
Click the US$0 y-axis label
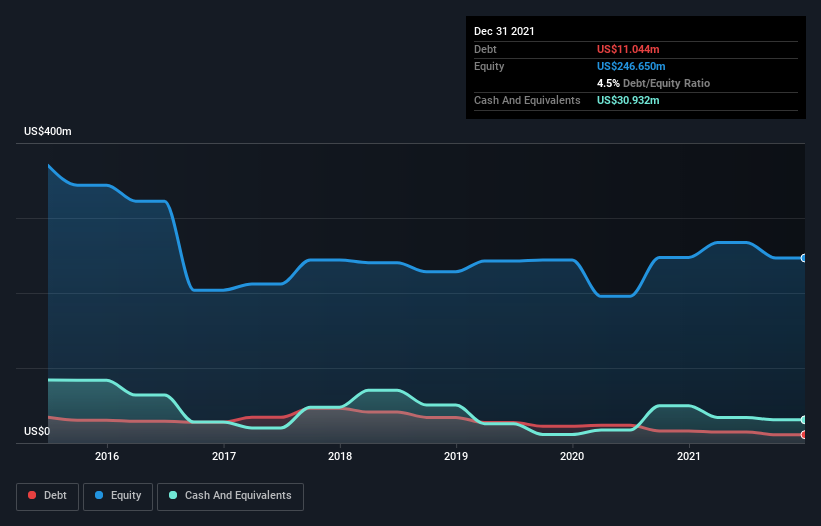[37, 431]
